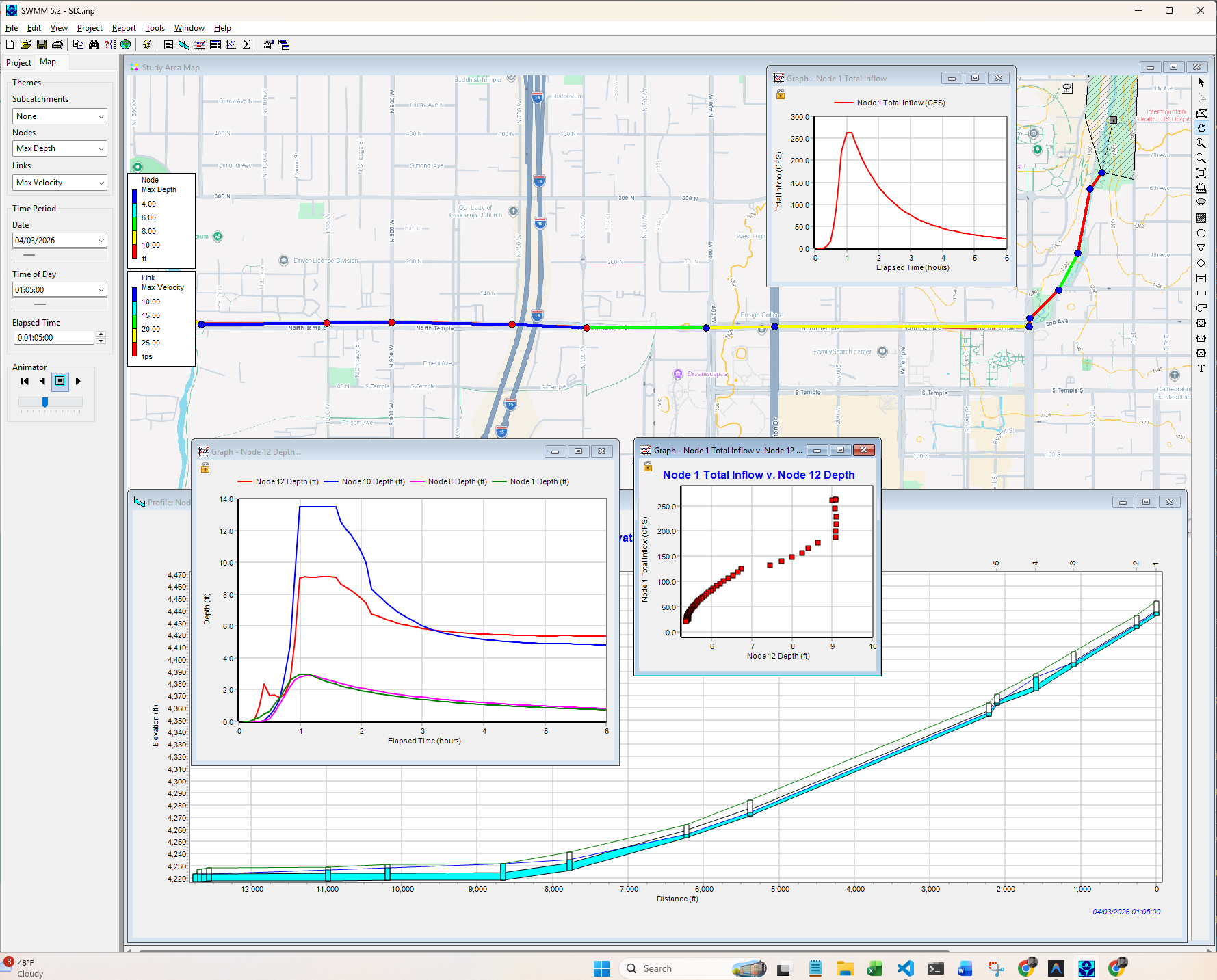
Task: Open the Nodes theme dropdown showing Max Depth
Action: (103, 148)
